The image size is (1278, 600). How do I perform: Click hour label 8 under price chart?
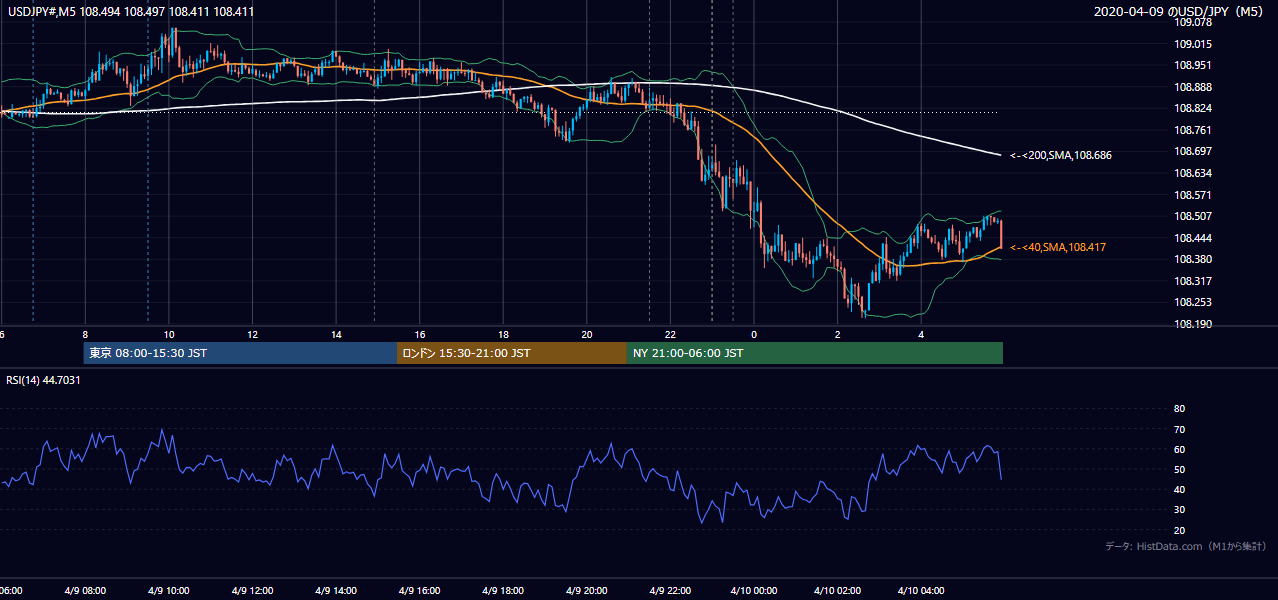coord(85,334)
